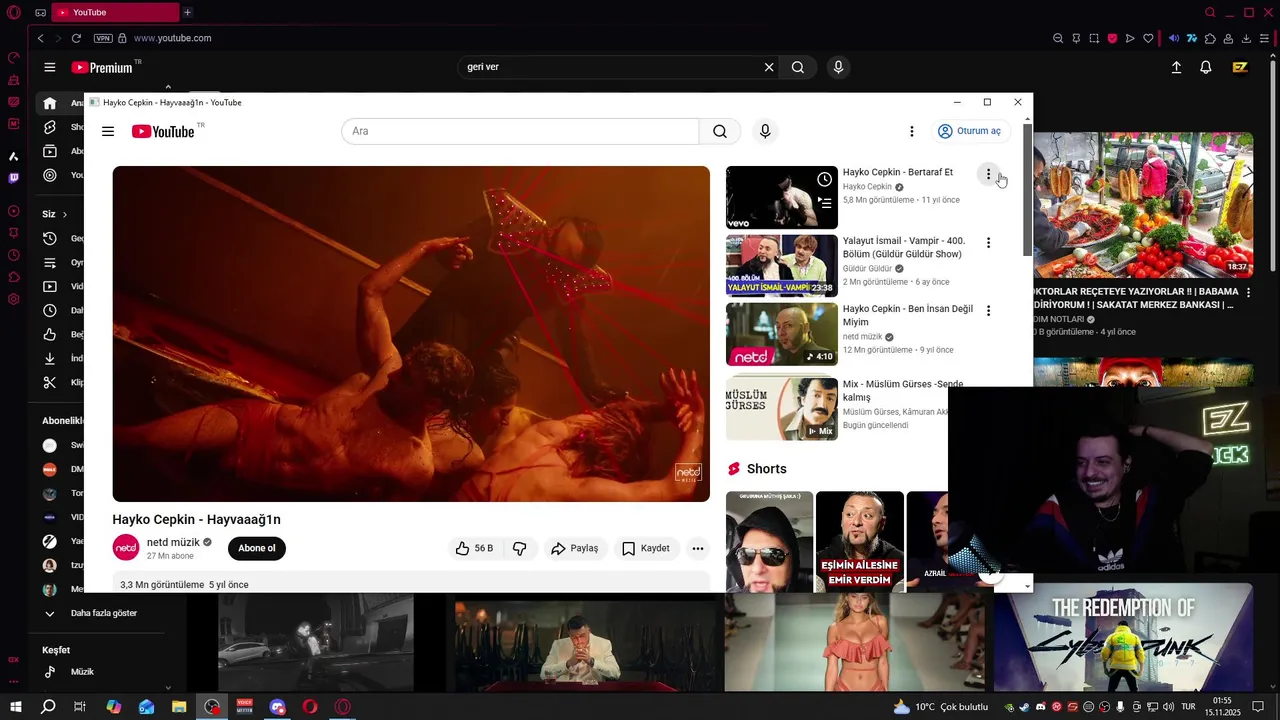The image size is (1280, 720).
Task: Open YouTube notifications bell
Action: [x=1206, y=67]
